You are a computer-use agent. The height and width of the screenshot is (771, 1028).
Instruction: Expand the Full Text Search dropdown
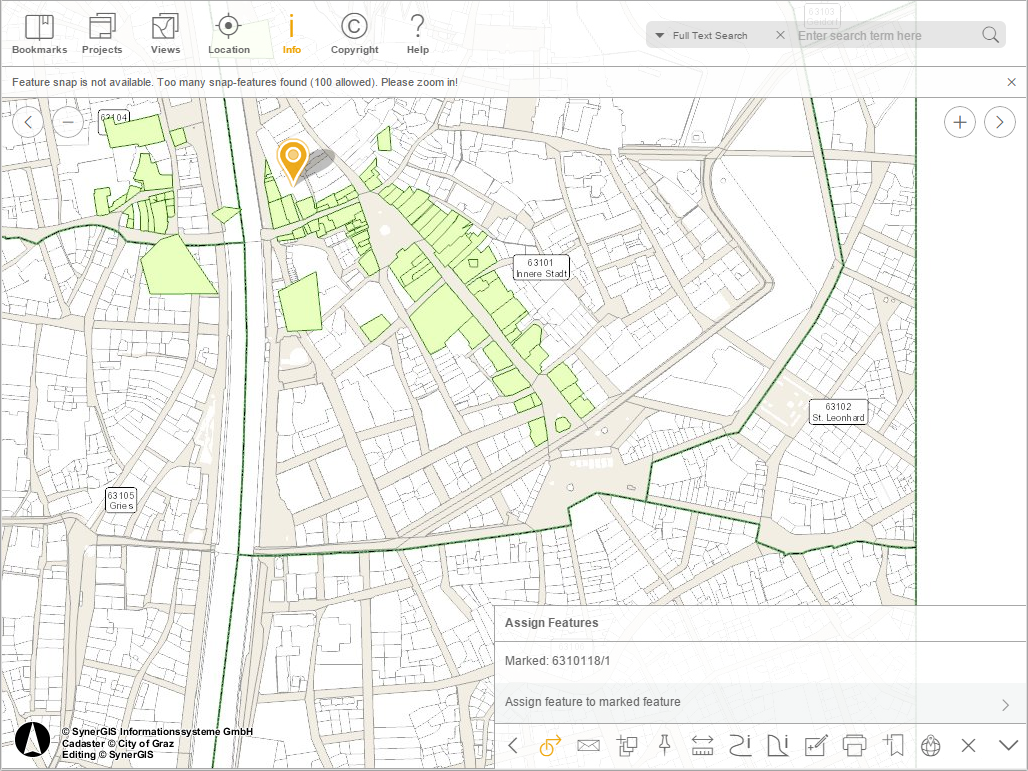[660, 36]
